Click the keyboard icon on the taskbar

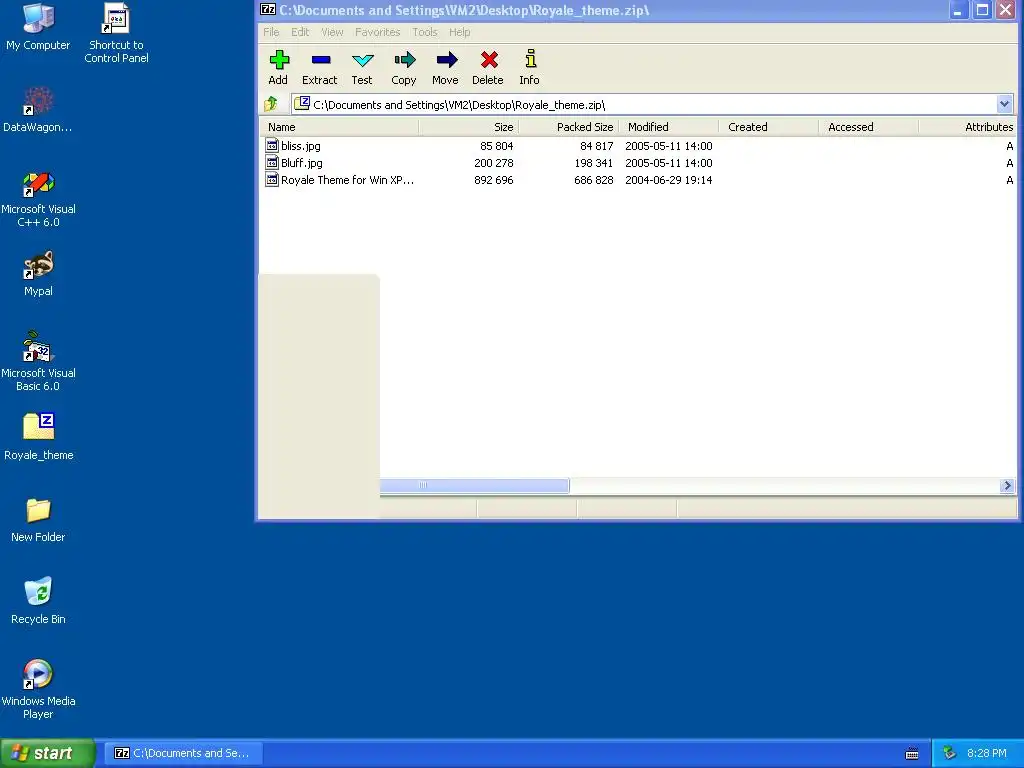click(x=912, y=754)
